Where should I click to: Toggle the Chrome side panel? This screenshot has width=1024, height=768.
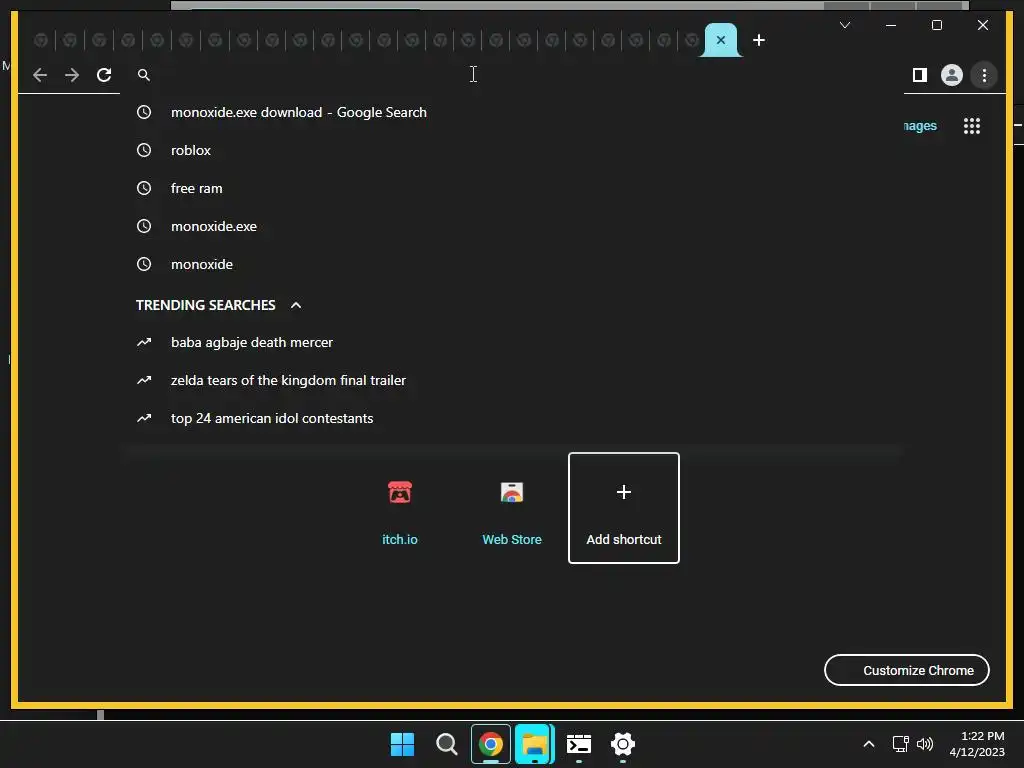coord(920,75)
